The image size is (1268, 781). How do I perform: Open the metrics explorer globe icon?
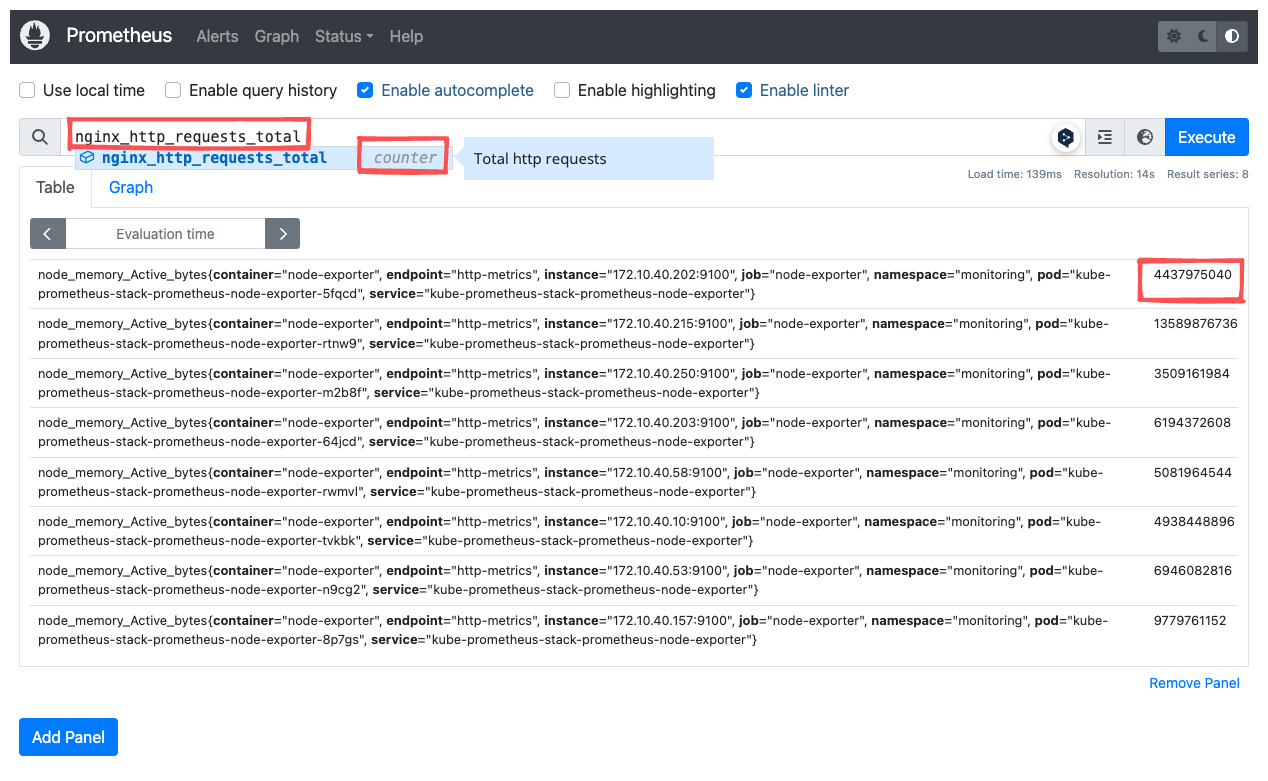[1145, 137]
